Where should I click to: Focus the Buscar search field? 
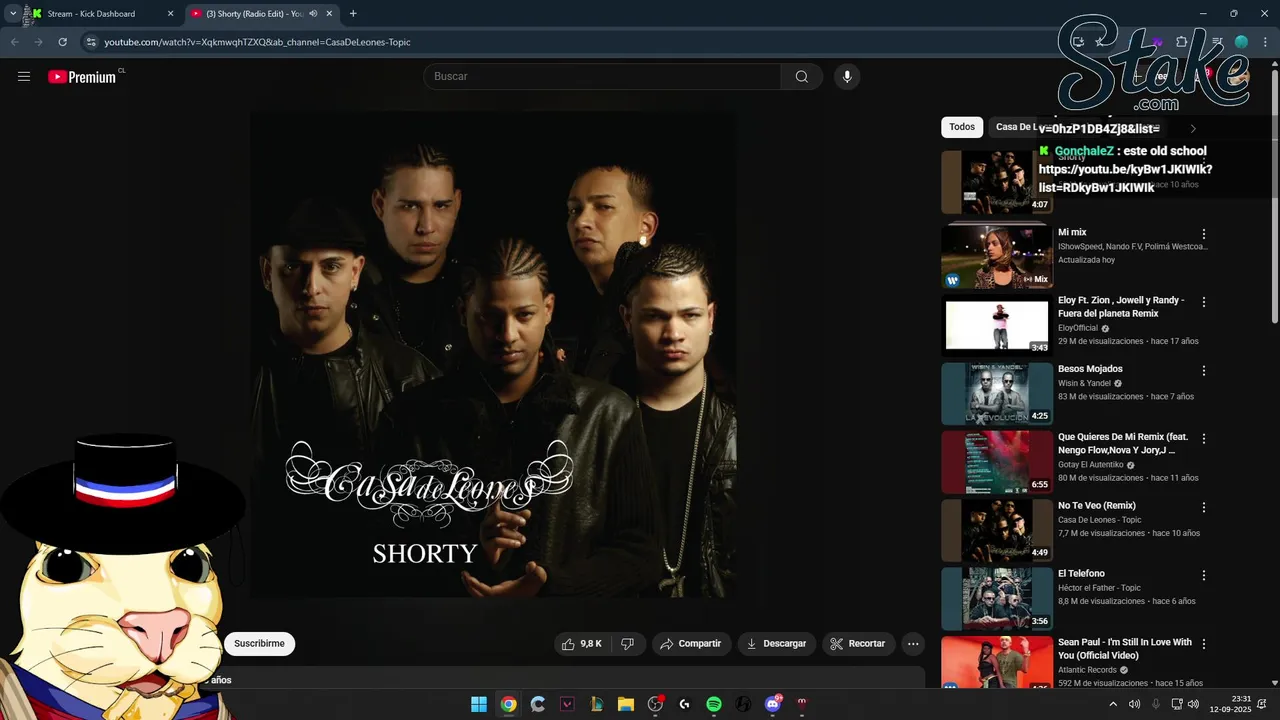tap(603, 77)
